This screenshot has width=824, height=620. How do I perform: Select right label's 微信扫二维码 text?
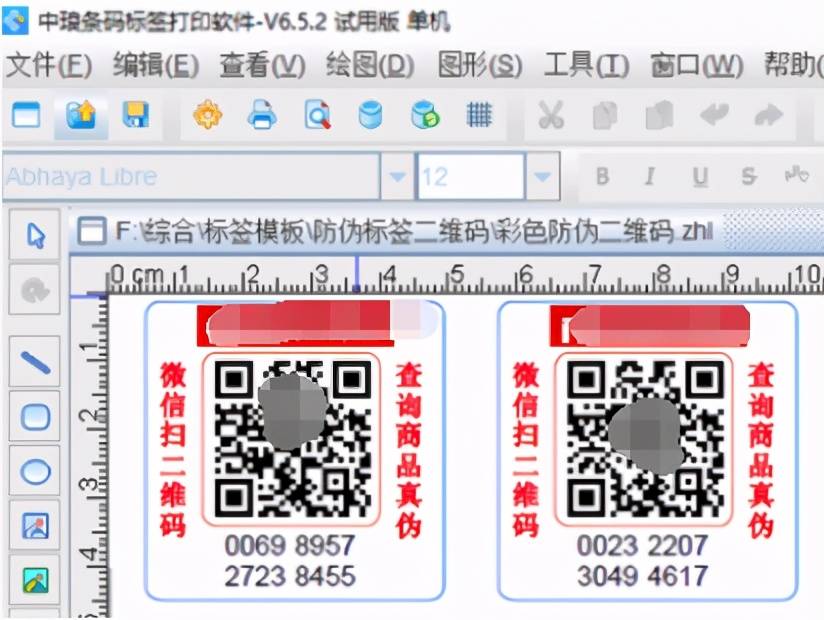click(526, 450)
